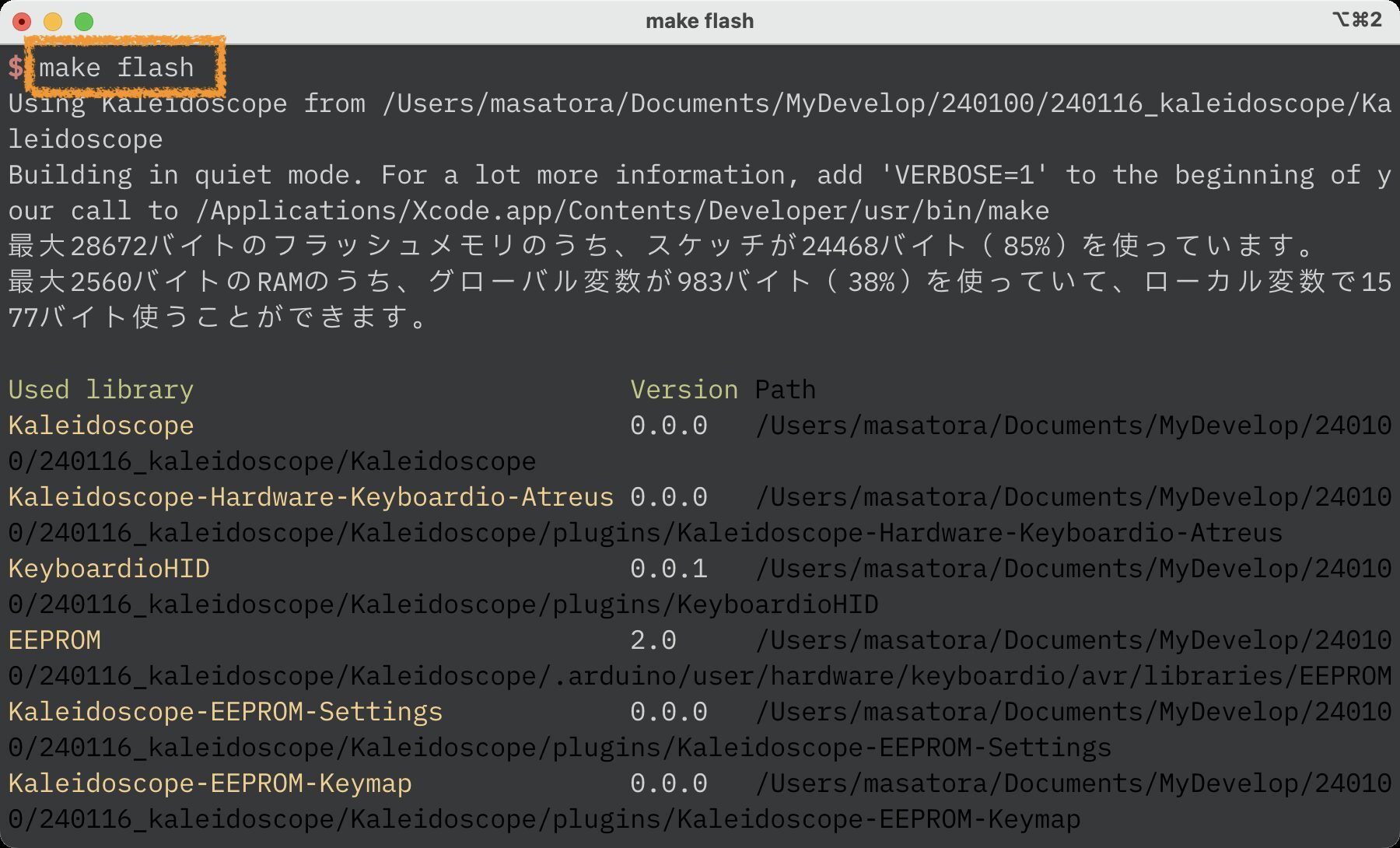
Task: Click the path line ending 'plugins/KeyboardioHID'
Action: (x=443, y=604)
